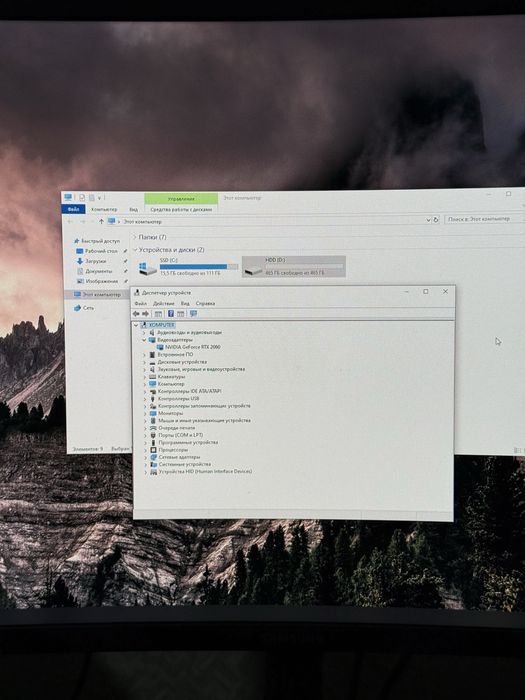Click the SSD (C:) drive icon
This screenshot has height=700, width=525.
pos(148,269)
